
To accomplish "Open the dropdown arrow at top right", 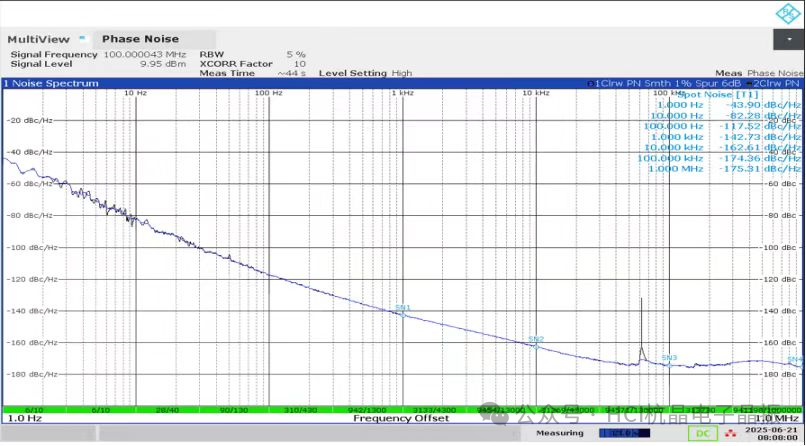I will coord(788,38).
